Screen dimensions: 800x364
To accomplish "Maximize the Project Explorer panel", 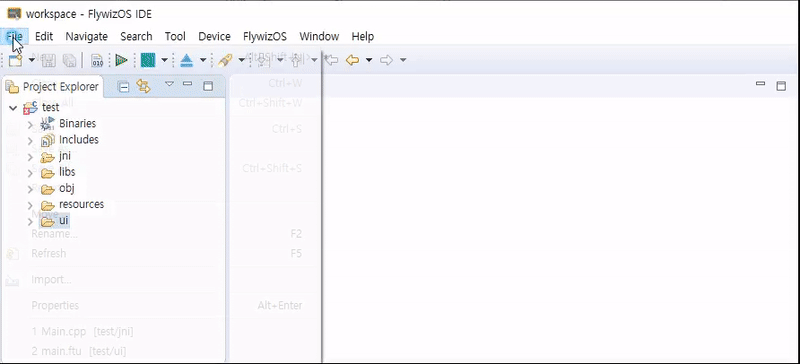I will (208, 86).
